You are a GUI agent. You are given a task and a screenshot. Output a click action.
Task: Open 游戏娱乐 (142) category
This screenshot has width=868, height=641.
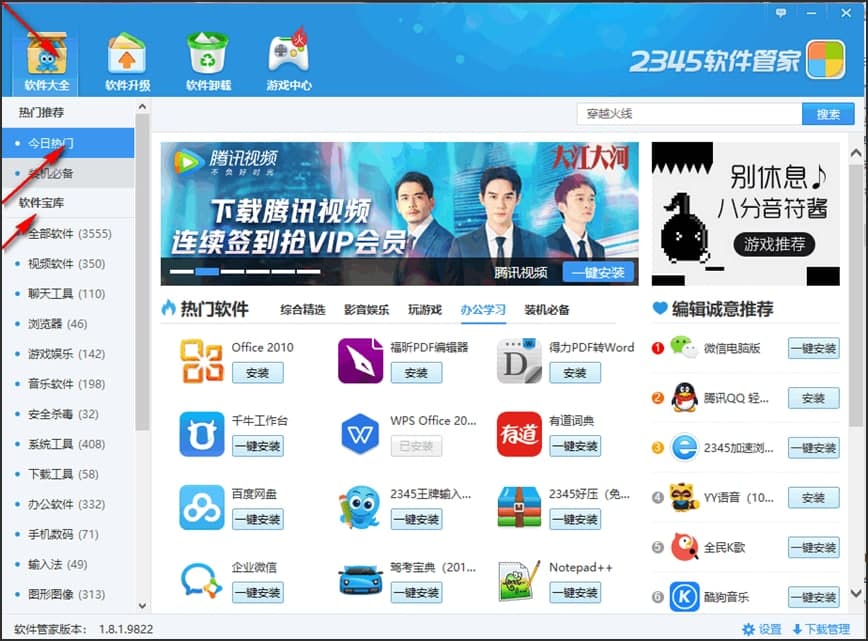click(68, 354)
